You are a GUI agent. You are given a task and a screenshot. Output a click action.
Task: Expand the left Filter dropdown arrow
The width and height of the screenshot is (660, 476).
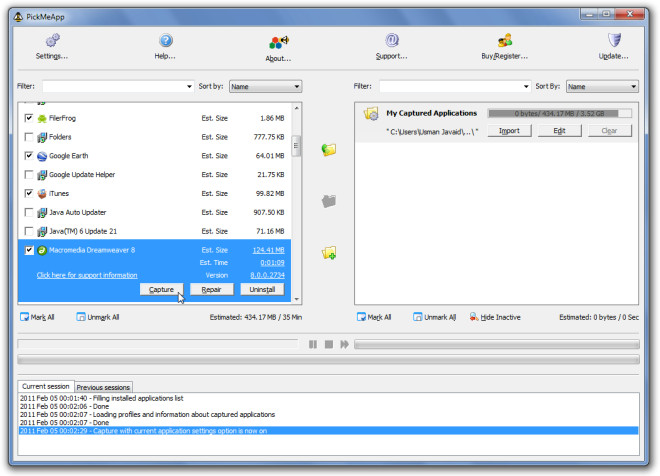pyautogui.click(x=189, y=86)
